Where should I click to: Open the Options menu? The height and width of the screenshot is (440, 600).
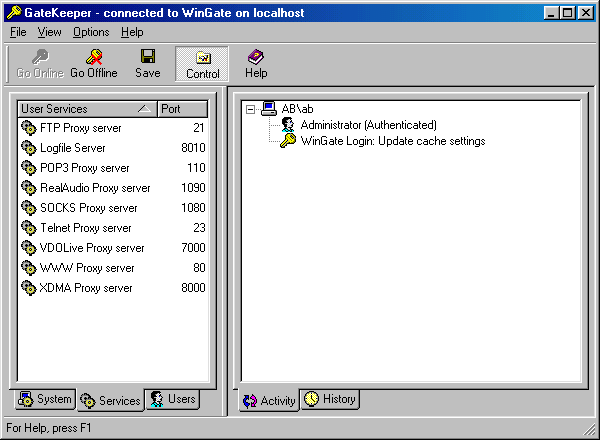91,32
